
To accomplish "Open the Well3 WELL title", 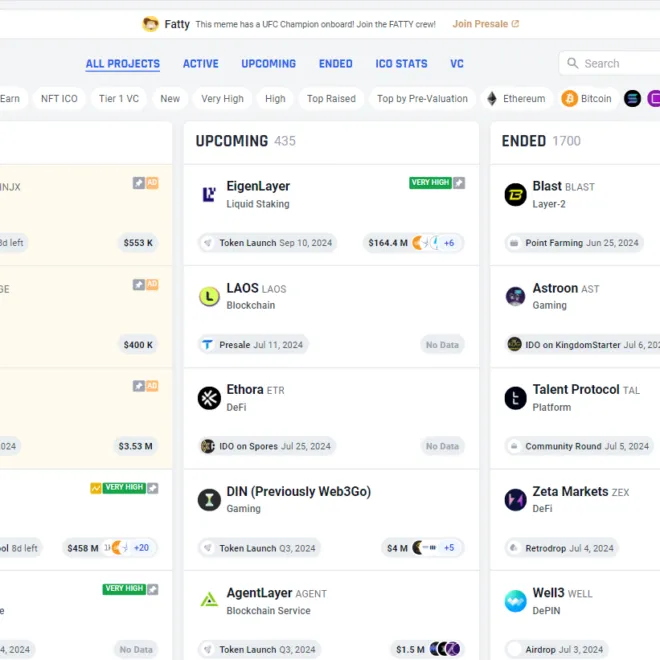I will (562, 593).
